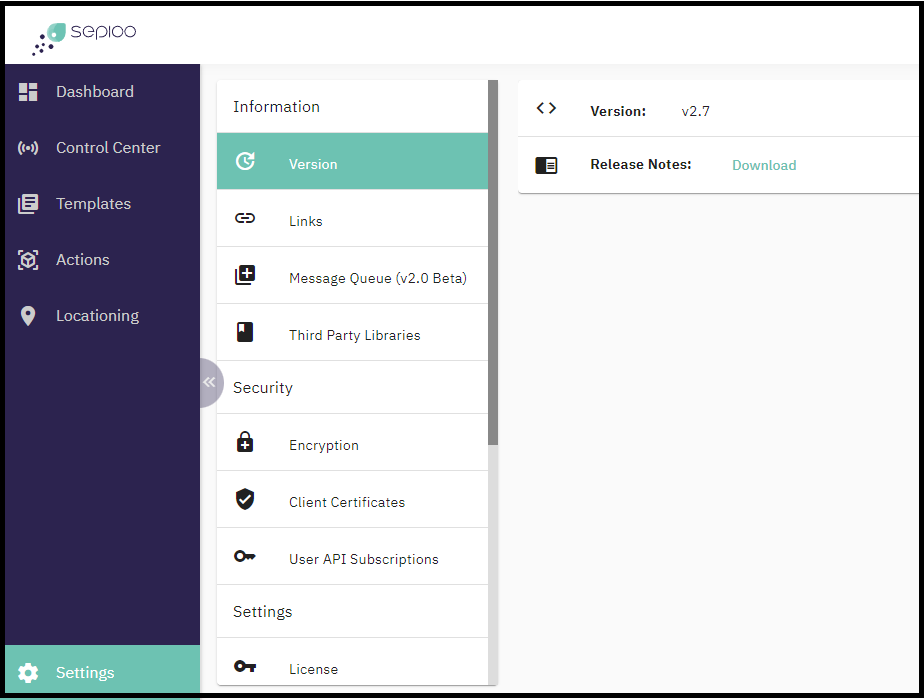This screenshot has width=924, height=700.
Task: Click the Templates library icon
Action: tap(28, 204)
